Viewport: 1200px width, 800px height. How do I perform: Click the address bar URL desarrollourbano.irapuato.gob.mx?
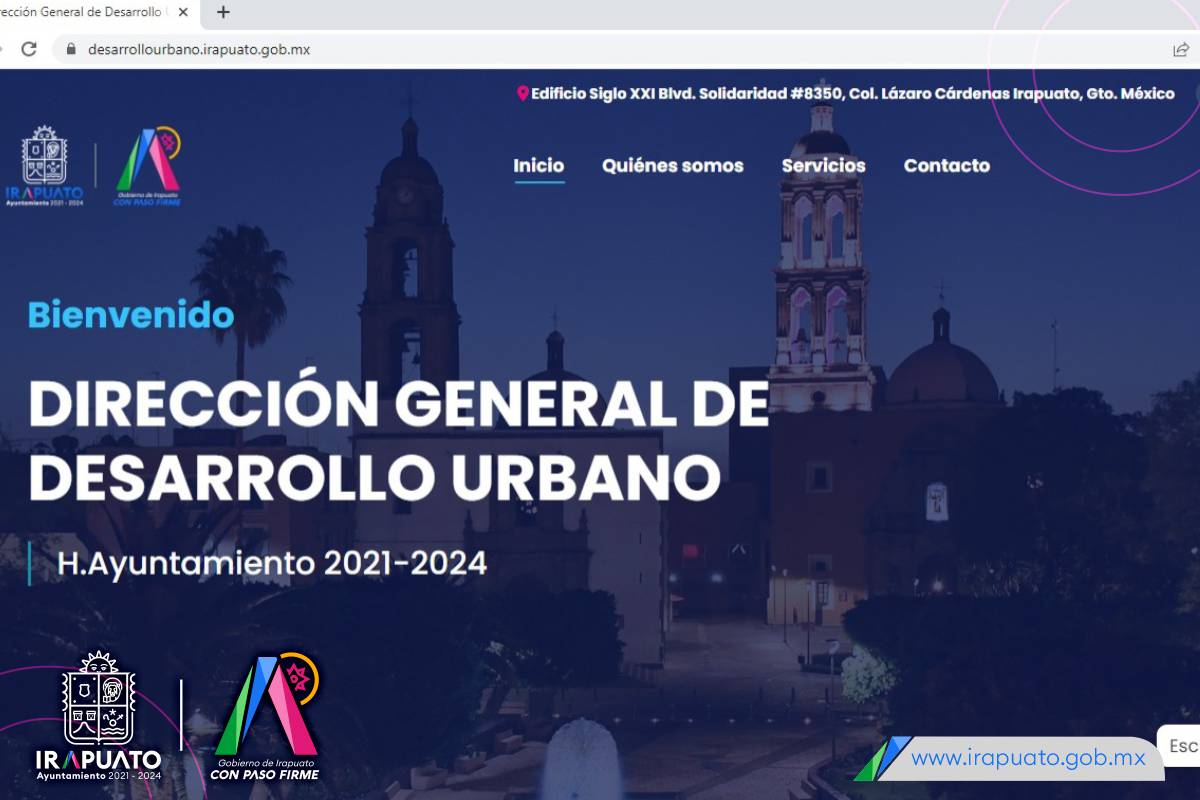[199, 48]
